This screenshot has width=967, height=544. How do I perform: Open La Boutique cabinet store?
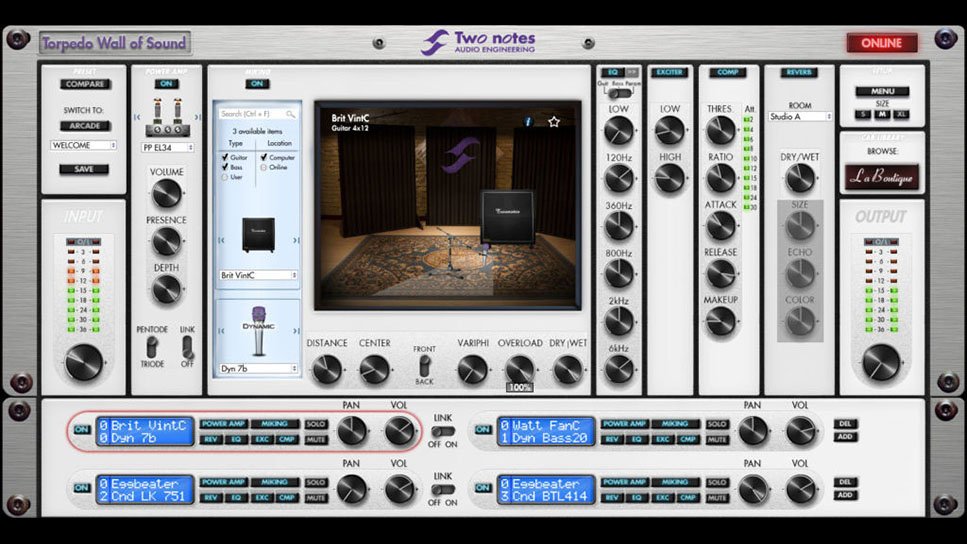coord(882,178)
